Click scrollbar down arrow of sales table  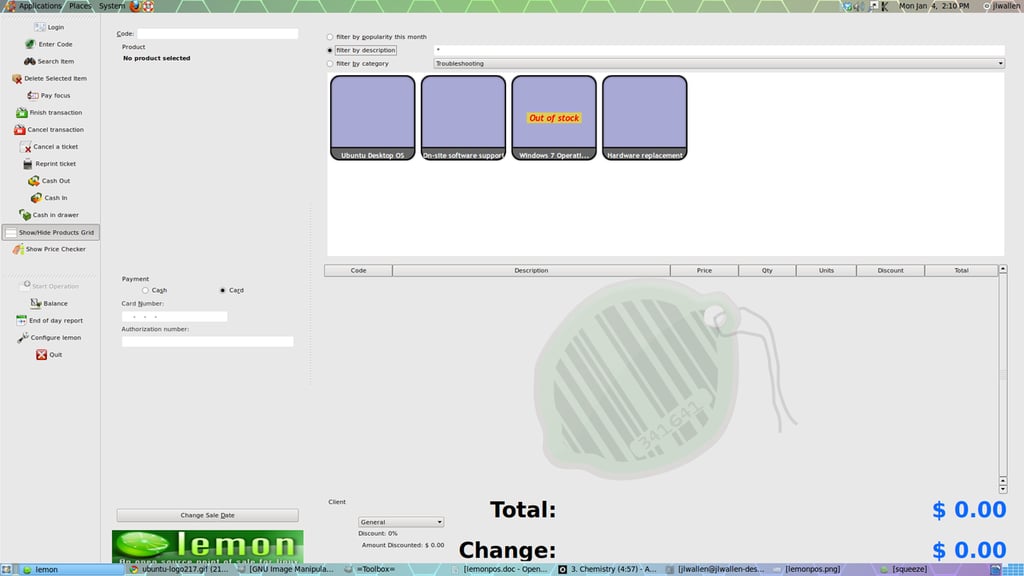[x=1003, y=489]
